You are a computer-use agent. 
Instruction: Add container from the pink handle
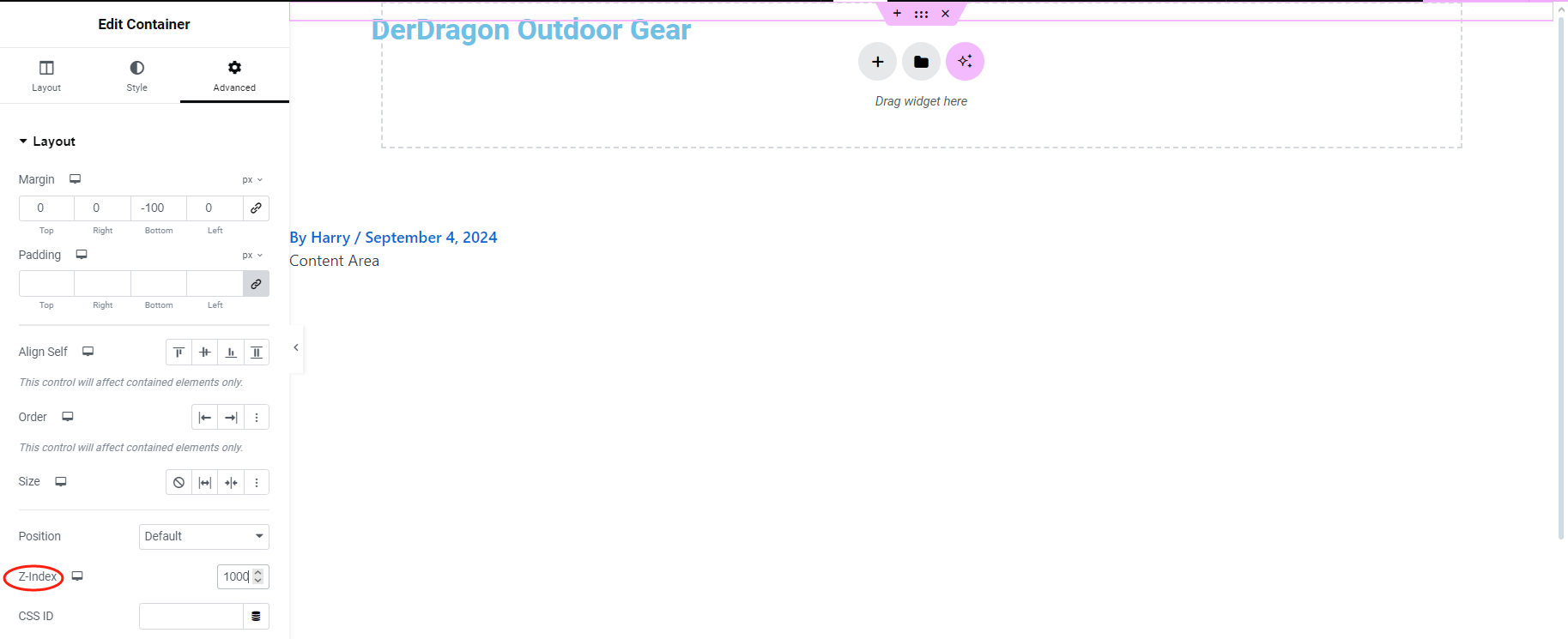897,14
